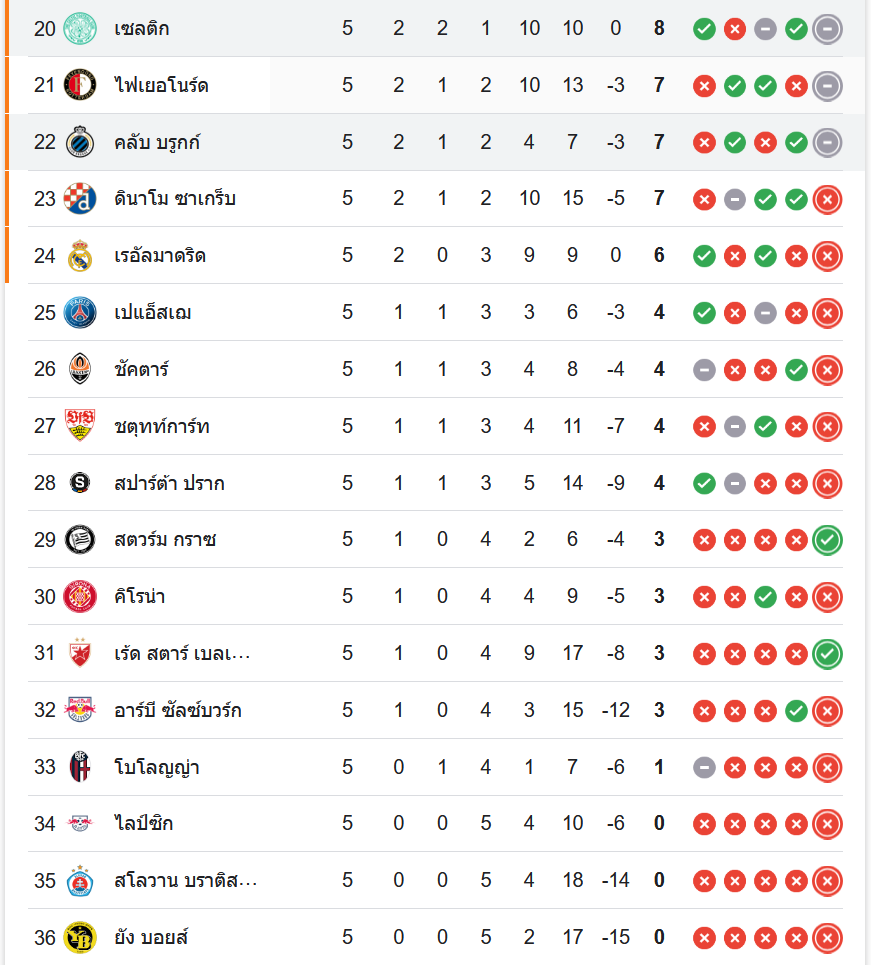Click Red Star Belgrade's circled green win icon

[x=827, y=654]
